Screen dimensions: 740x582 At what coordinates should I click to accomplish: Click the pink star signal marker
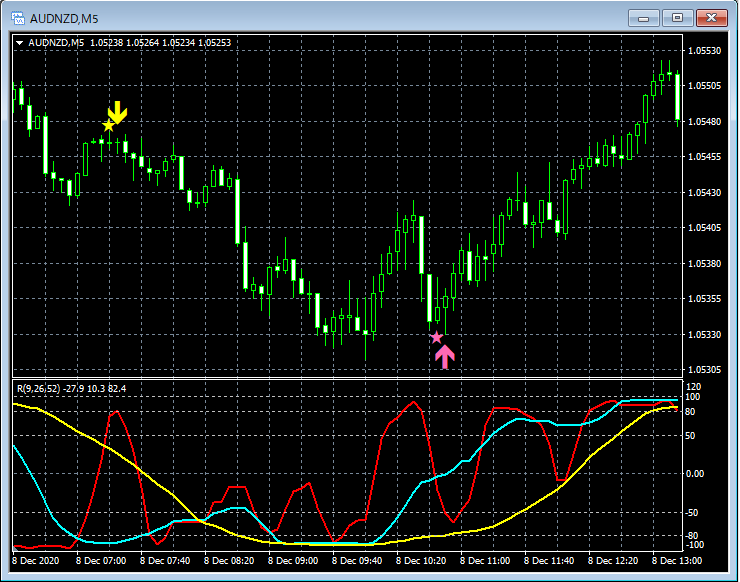coord(437,337)
